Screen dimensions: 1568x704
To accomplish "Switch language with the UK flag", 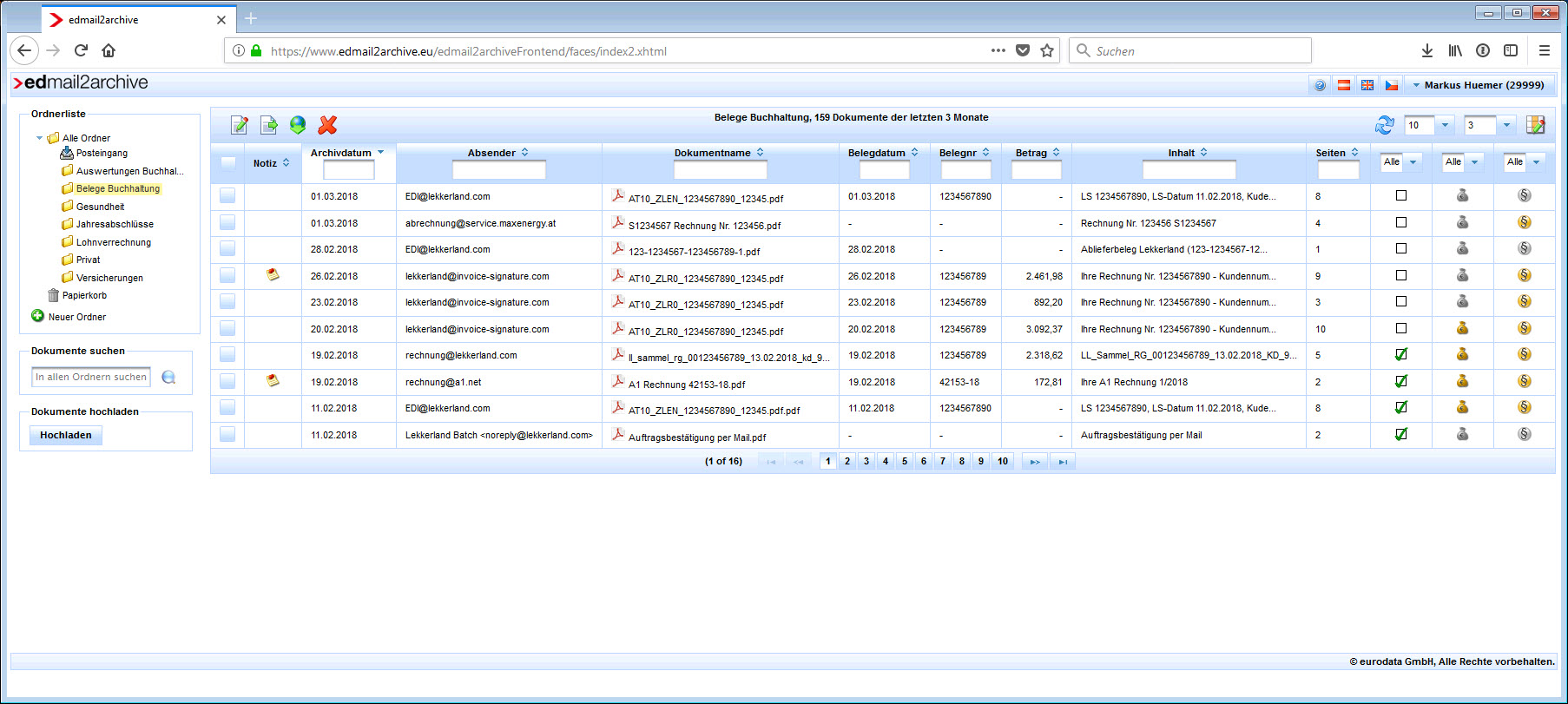I will tap(1367, 85).
